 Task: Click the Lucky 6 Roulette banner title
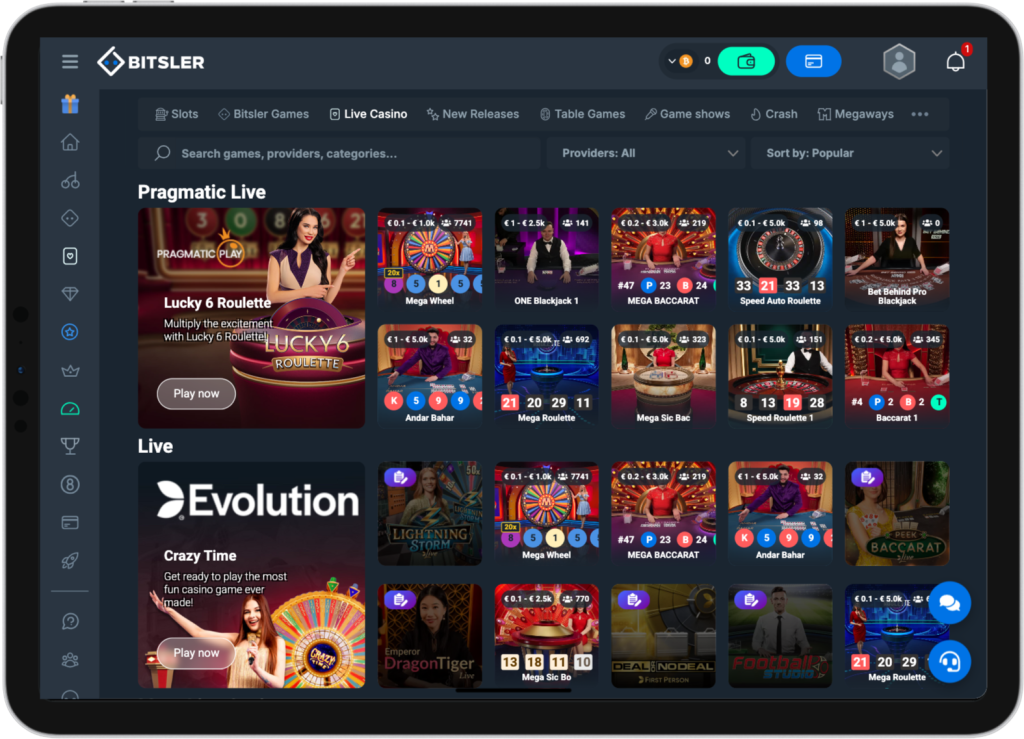point(217,303)
